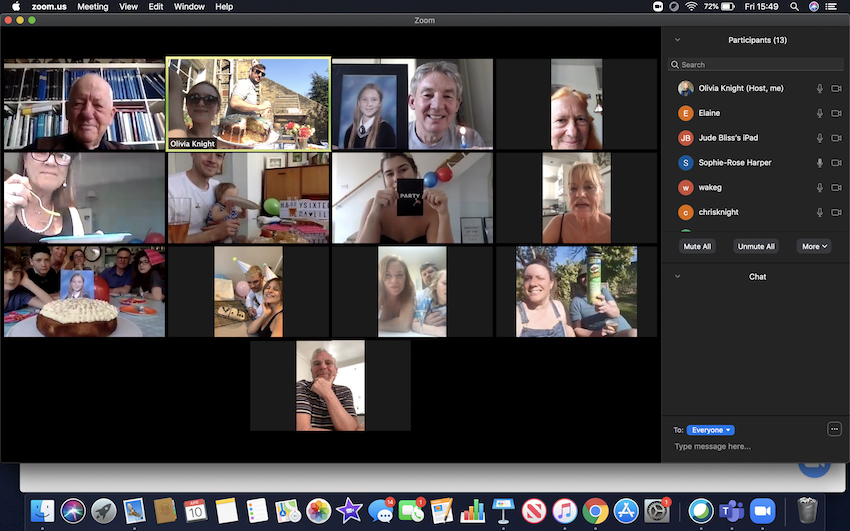The height and width of the screenshot is (531, 850).
Task: Select chrisknight's orange C avatar
Action: (x=686, y=212)
